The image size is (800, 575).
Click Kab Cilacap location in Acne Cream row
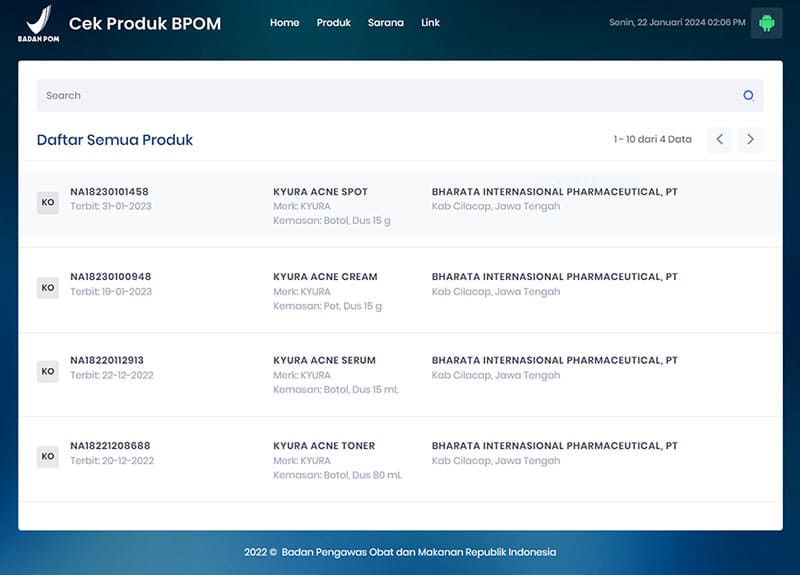click(x=496, y=291)
